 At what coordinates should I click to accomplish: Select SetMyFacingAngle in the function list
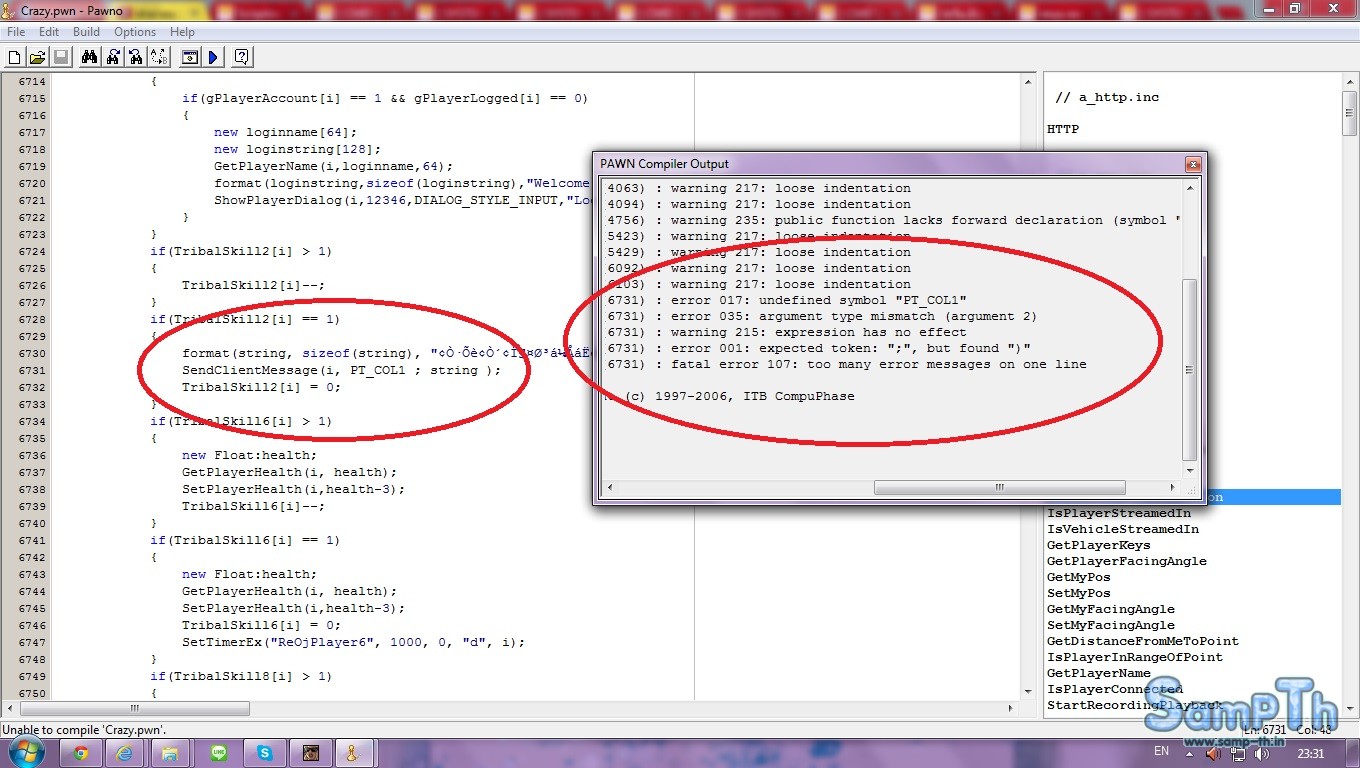click(1110, 625)
